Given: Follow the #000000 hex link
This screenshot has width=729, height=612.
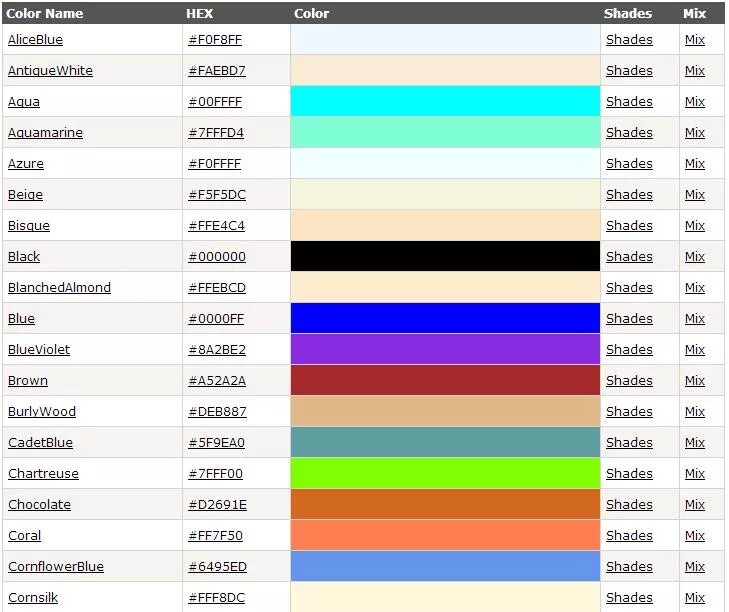Looking at the screenshot, I should 217,257.
